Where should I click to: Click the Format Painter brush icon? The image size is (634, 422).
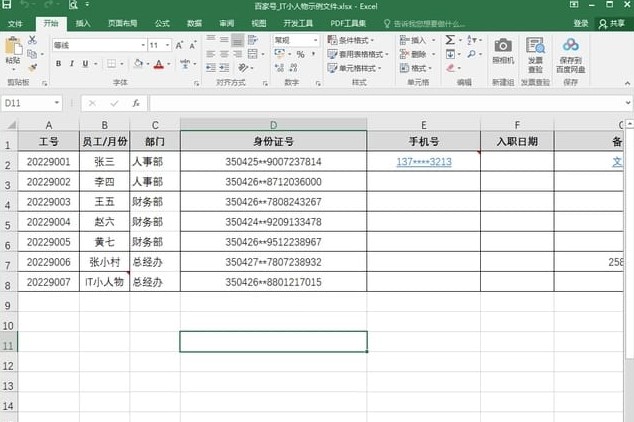pos(32,67)
